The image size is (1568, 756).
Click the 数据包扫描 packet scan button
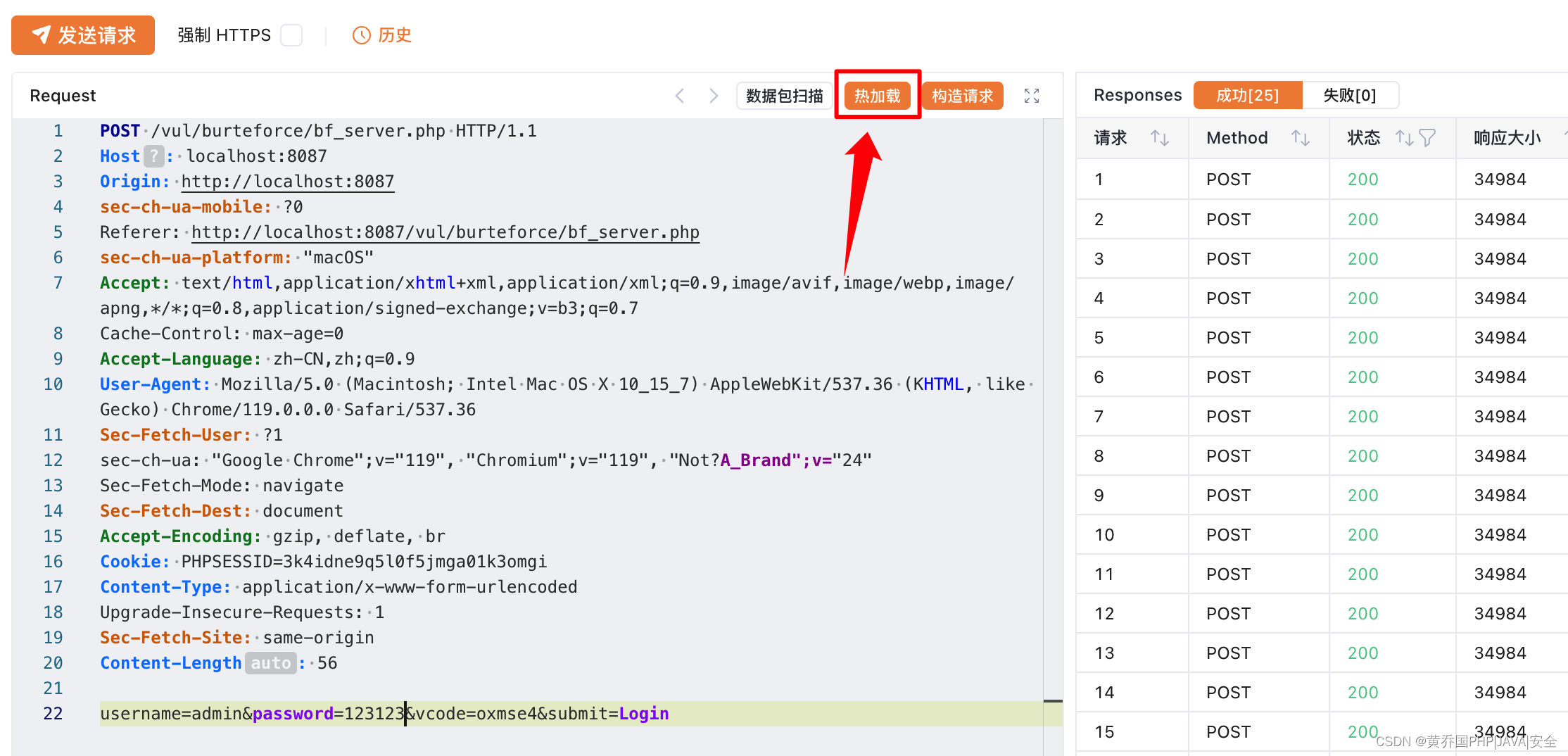pos(785,96)
